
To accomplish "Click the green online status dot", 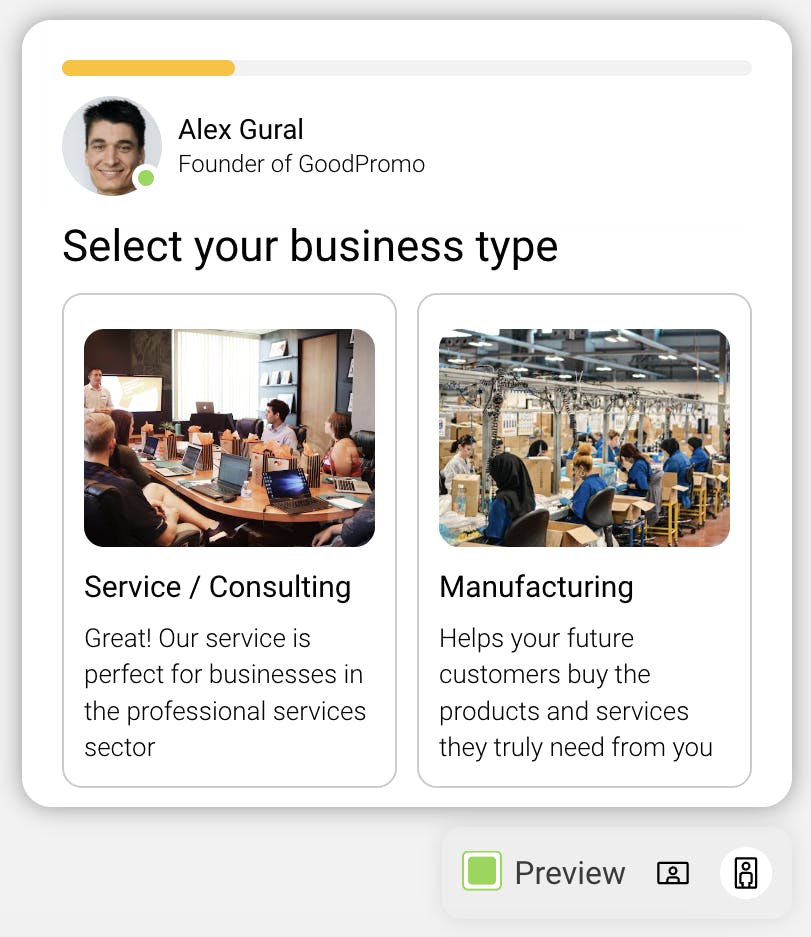I will pos(146,179).
